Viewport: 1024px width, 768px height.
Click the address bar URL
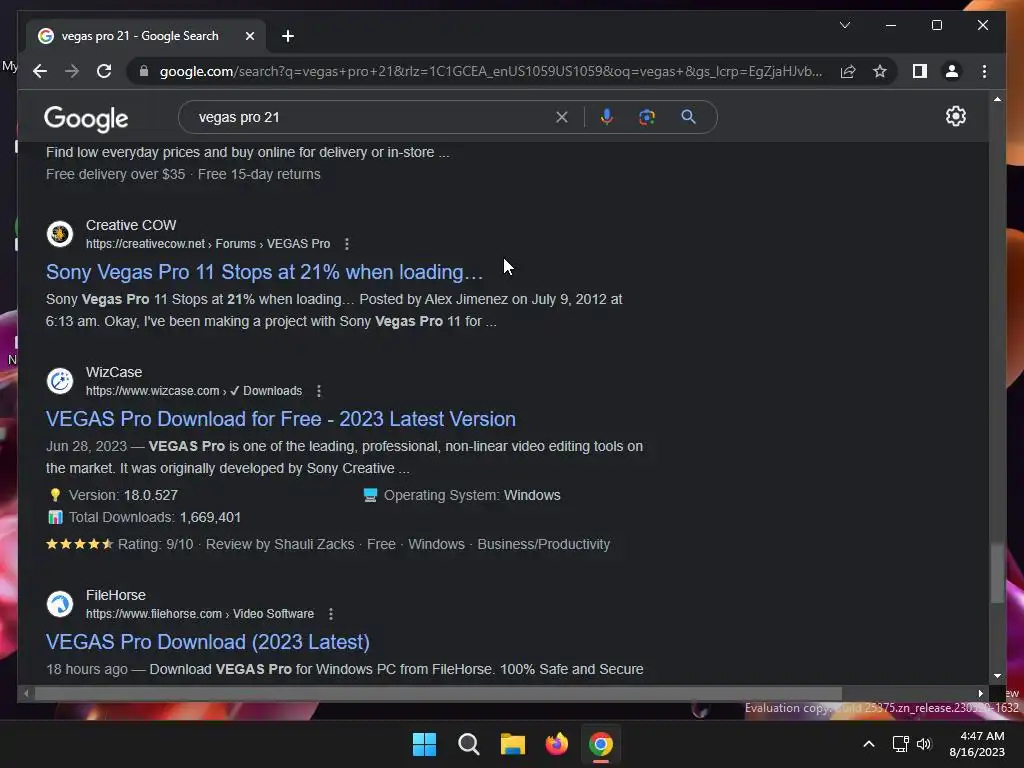(491, 71)
